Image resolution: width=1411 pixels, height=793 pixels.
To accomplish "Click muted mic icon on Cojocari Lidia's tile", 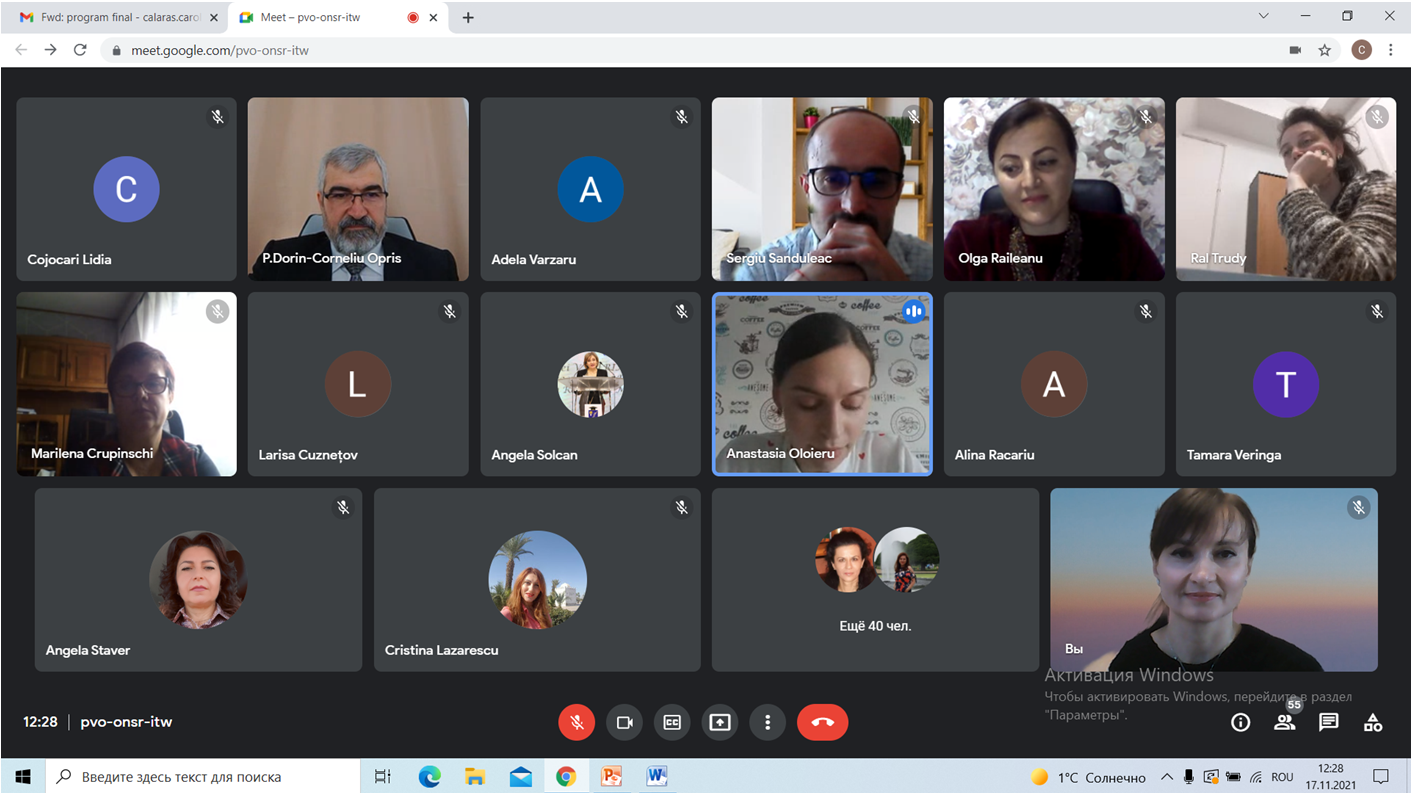I will click(217, 117).
